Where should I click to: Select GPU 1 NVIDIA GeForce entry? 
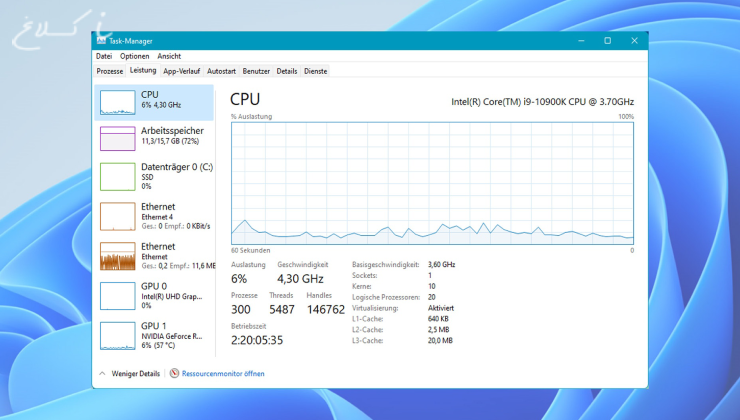(x=154, y=336)
